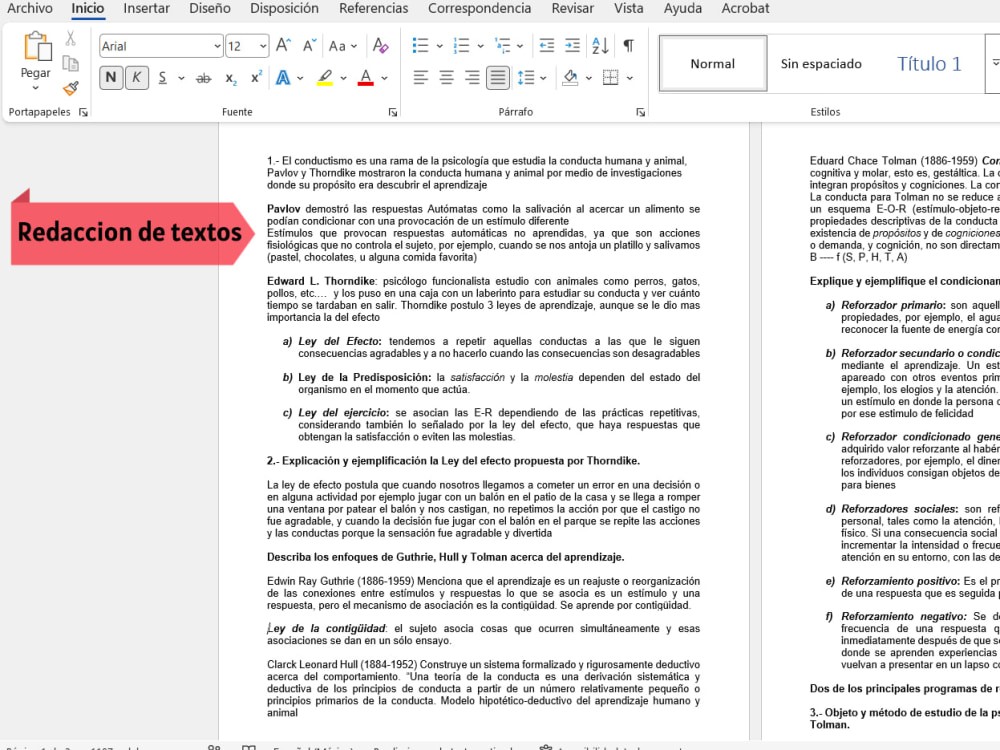This screenshot has width=1000, height=750.
Task: Switch to the Insertar tab
Action: click(146, 8)
